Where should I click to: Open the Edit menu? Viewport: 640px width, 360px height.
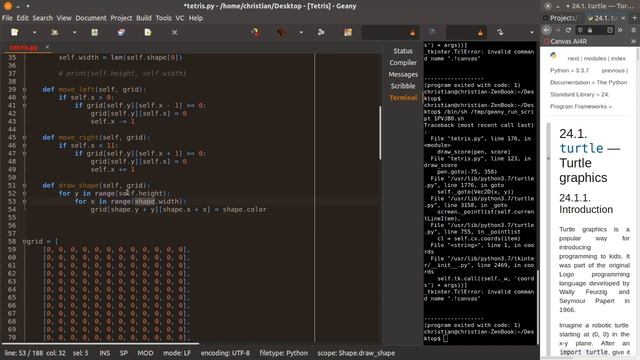(22, 18)
